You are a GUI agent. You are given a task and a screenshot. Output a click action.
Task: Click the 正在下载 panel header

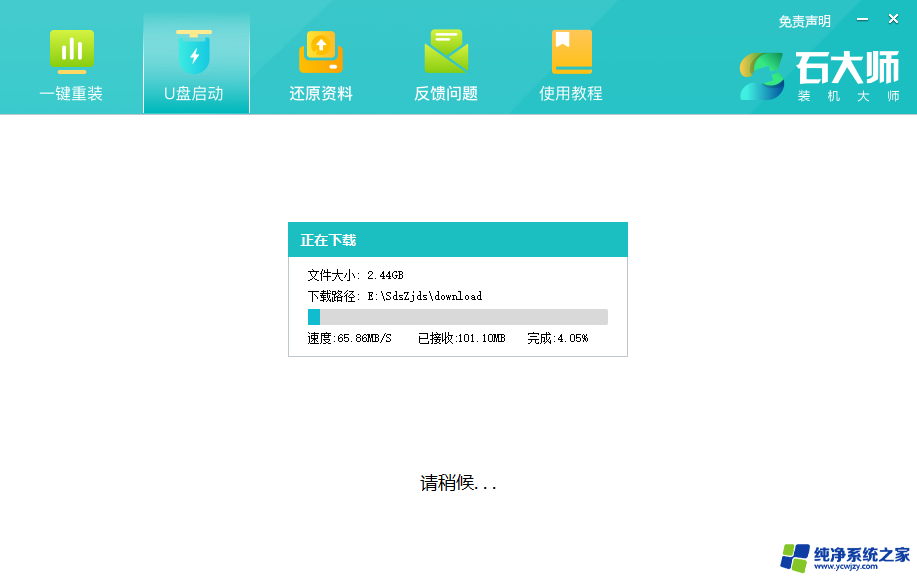click(457, 240)
